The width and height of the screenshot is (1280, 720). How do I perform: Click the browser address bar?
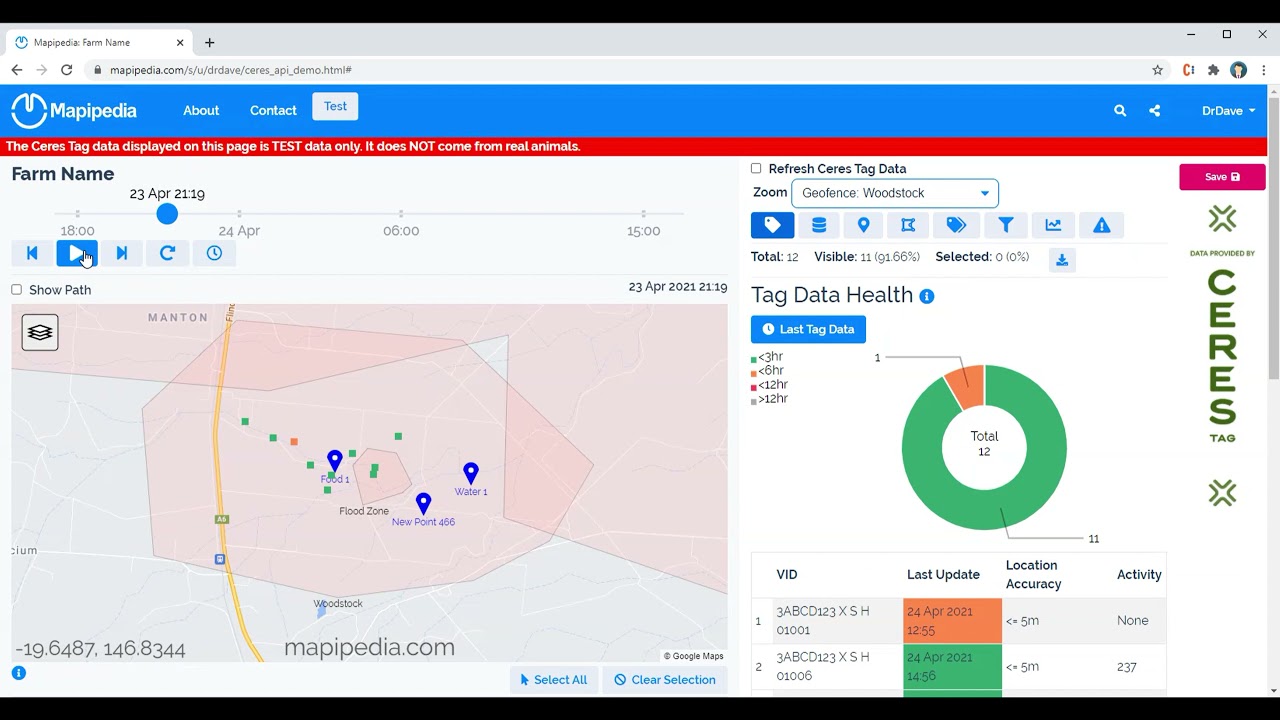(620, 70)
